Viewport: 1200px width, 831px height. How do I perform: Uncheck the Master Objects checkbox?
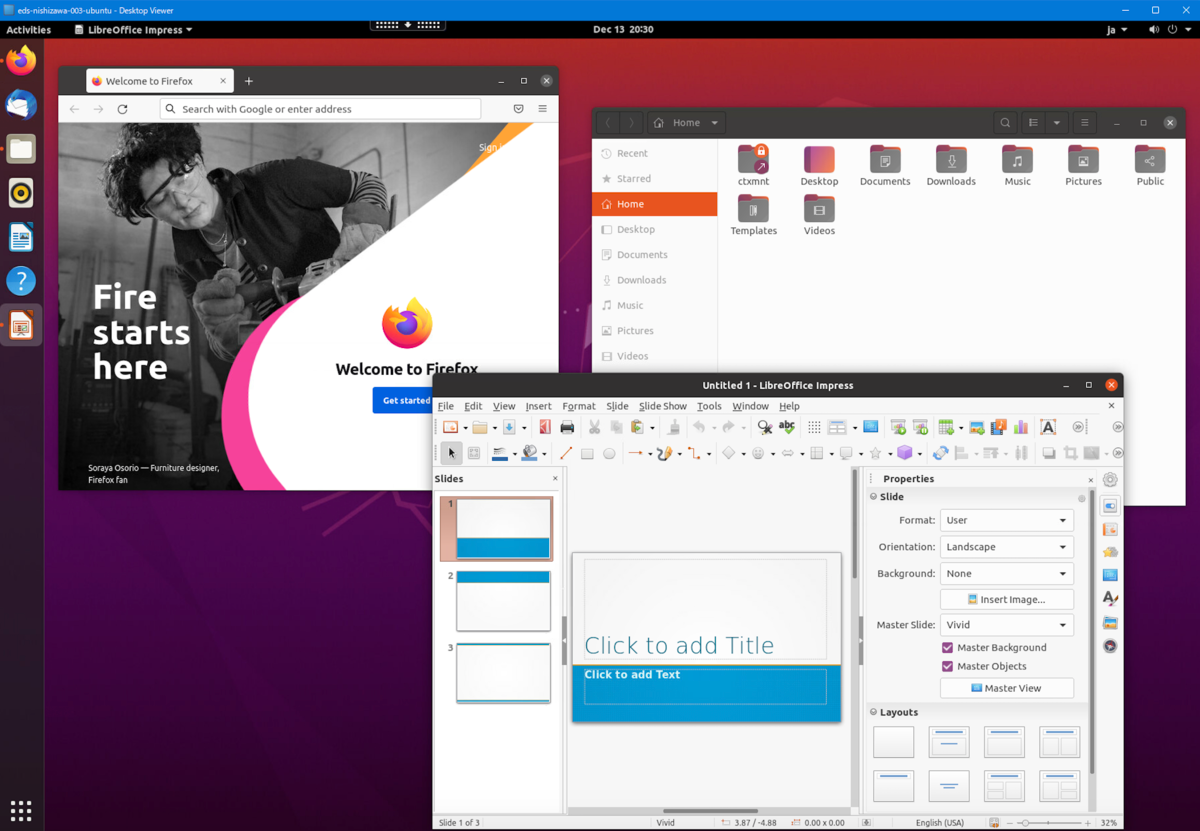click(947, 667)
